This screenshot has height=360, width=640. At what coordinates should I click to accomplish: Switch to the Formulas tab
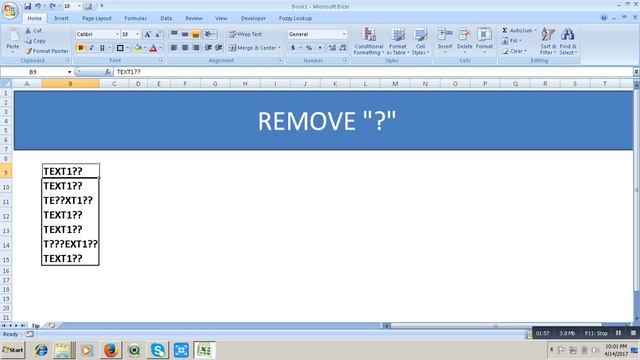(136, 18)
